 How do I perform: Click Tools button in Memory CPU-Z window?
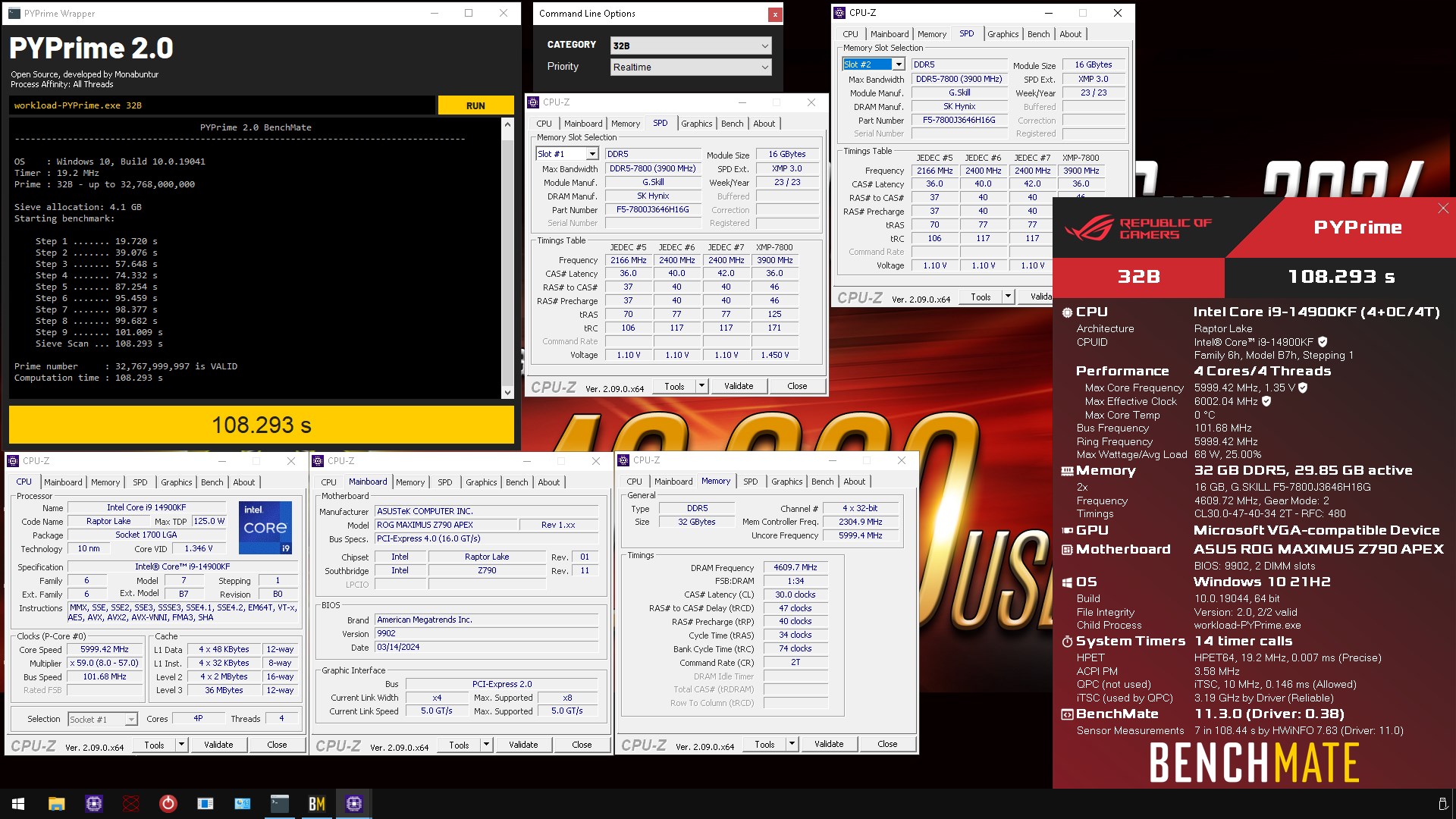(x=765, y=744)
